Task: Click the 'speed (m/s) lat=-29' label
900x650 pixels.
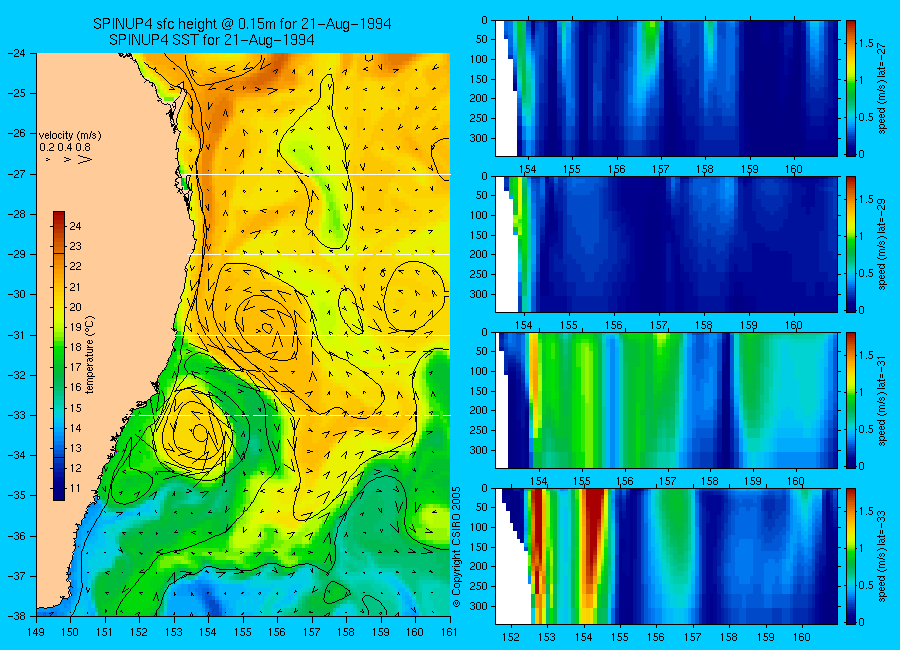Action: pos(883,244)
